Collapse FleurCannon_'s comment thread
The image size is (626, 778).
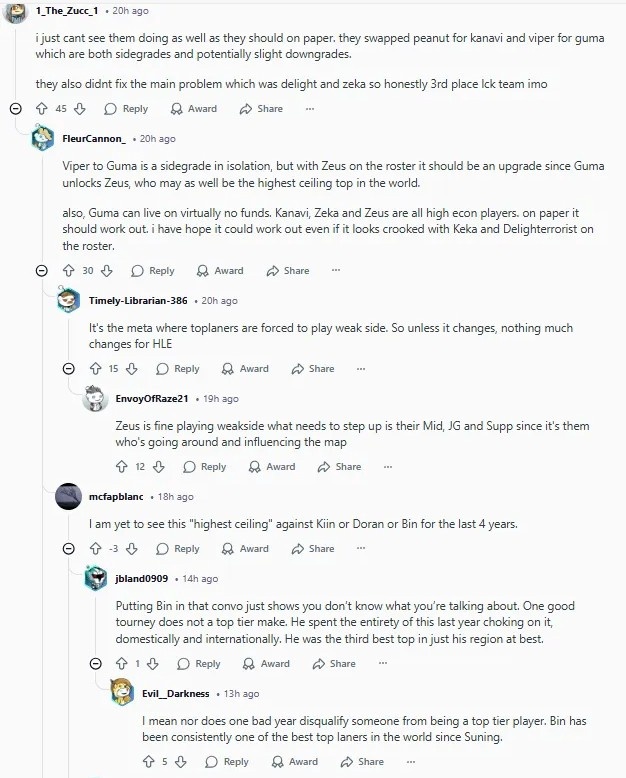coord(42,271)
